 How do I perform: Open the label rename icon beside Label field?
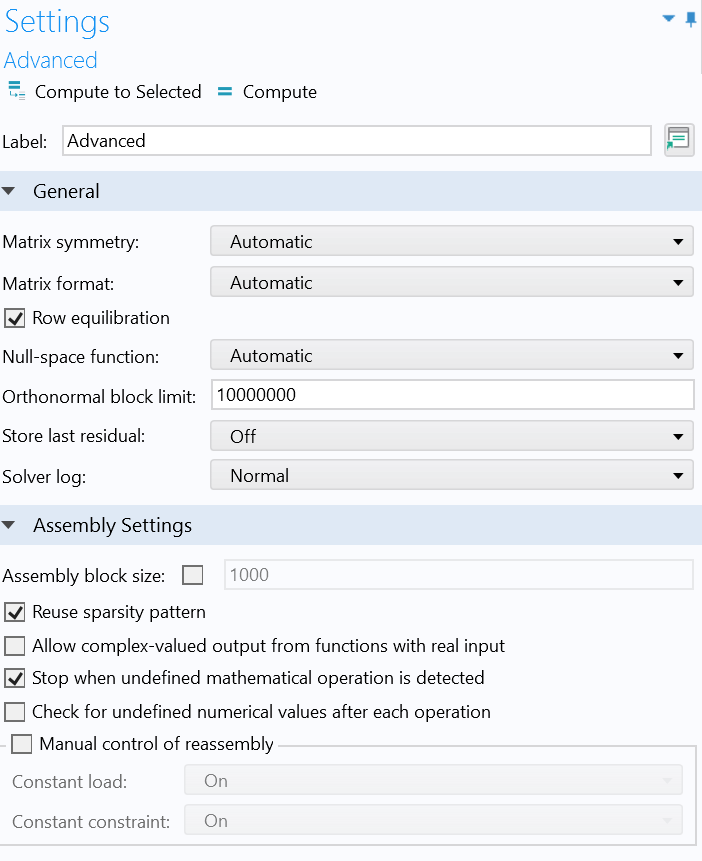click(x=678, y=140)
